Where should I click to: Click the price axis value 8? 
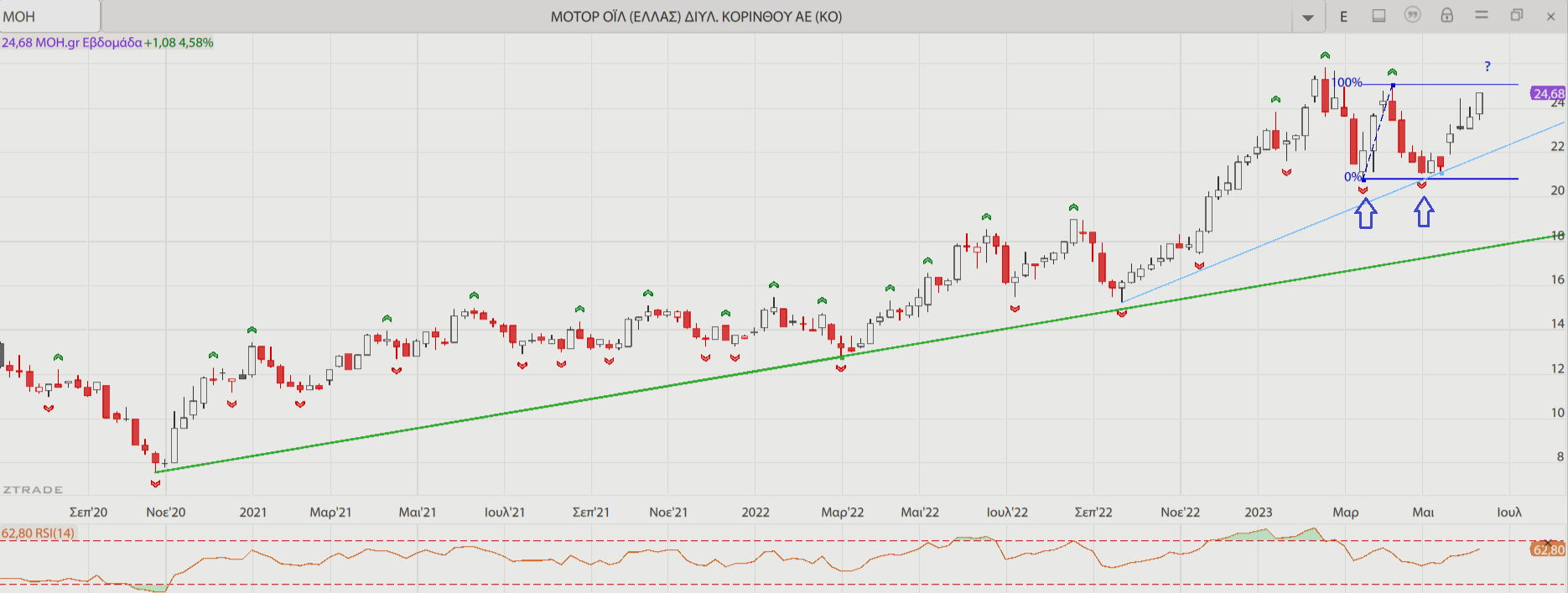tap(1560, 457)
